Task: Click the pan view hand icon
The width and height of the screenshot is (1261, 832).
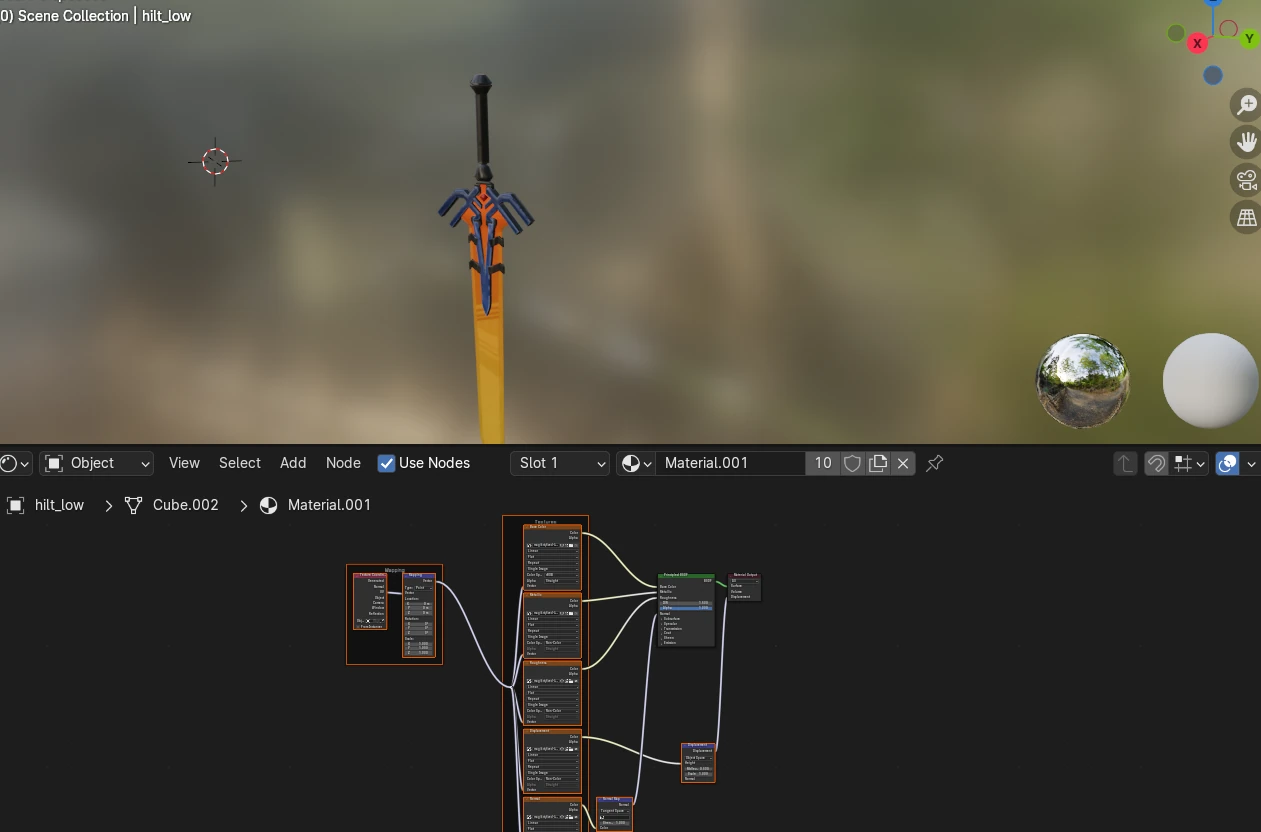Action: tap(1246, 142)
